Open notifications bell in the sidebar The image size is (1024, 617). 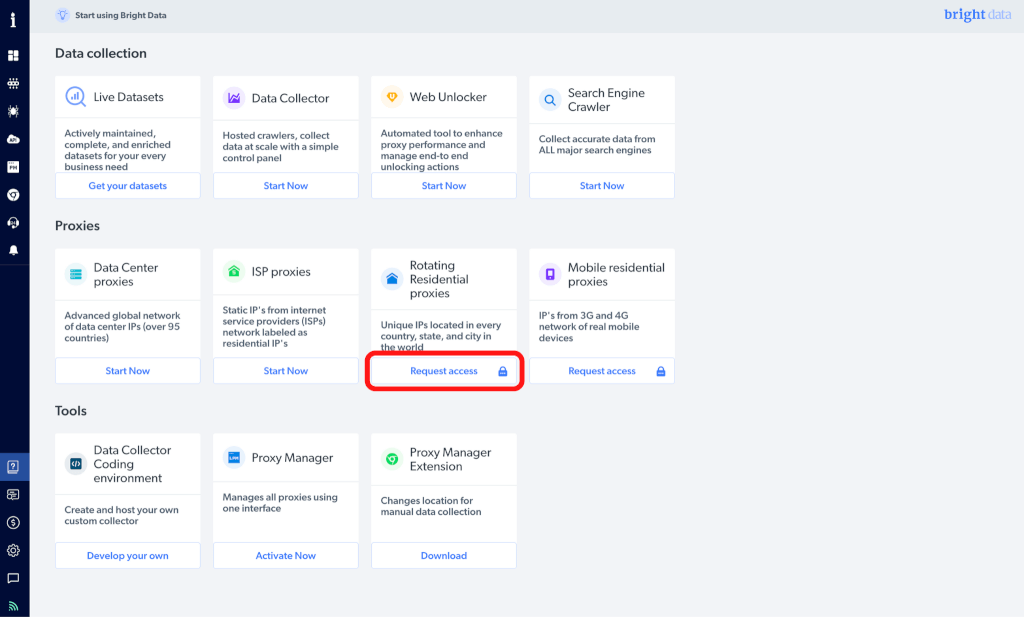[14, 250]
